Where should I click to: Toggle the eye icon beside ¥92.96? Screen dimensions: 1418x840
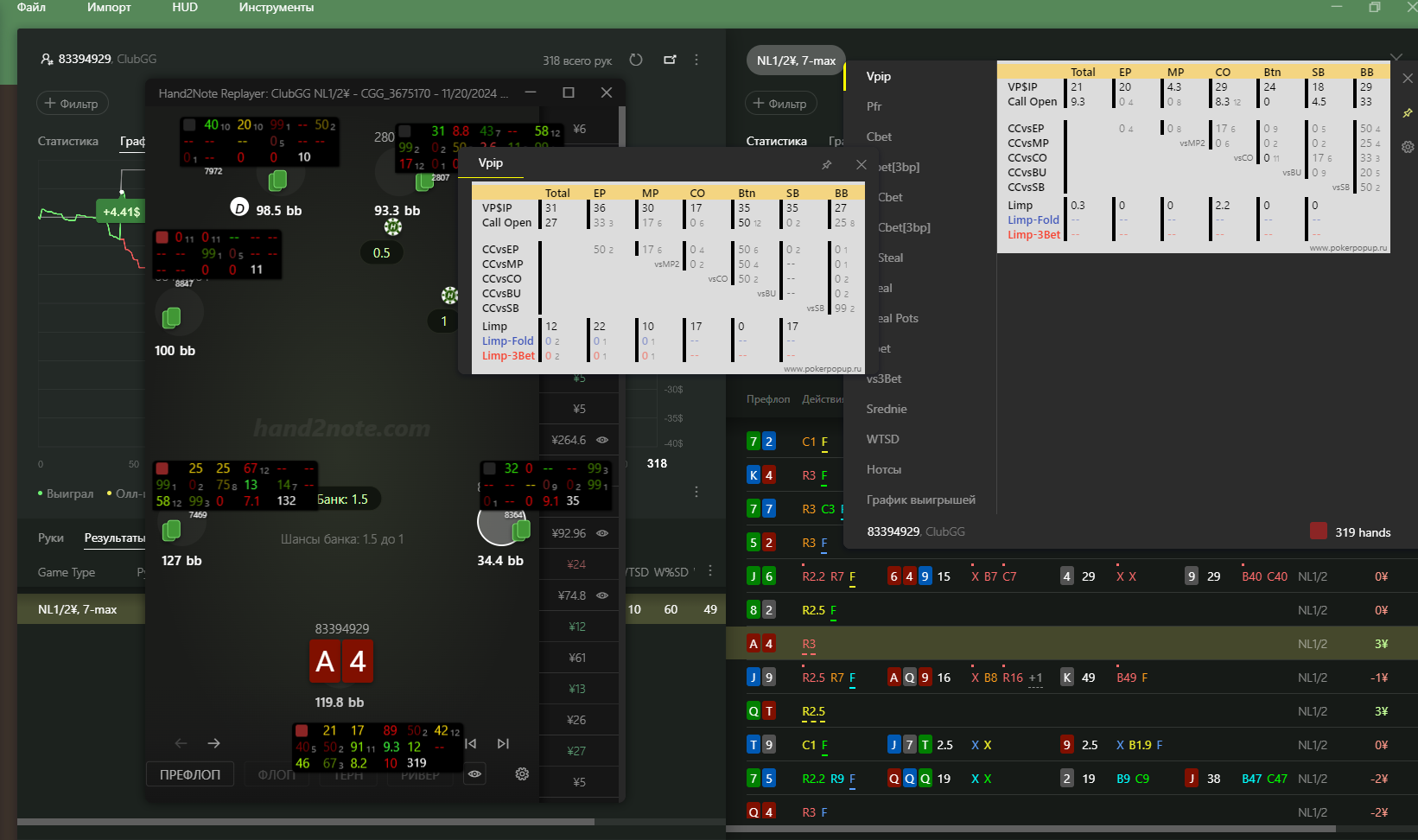point(603,533)
